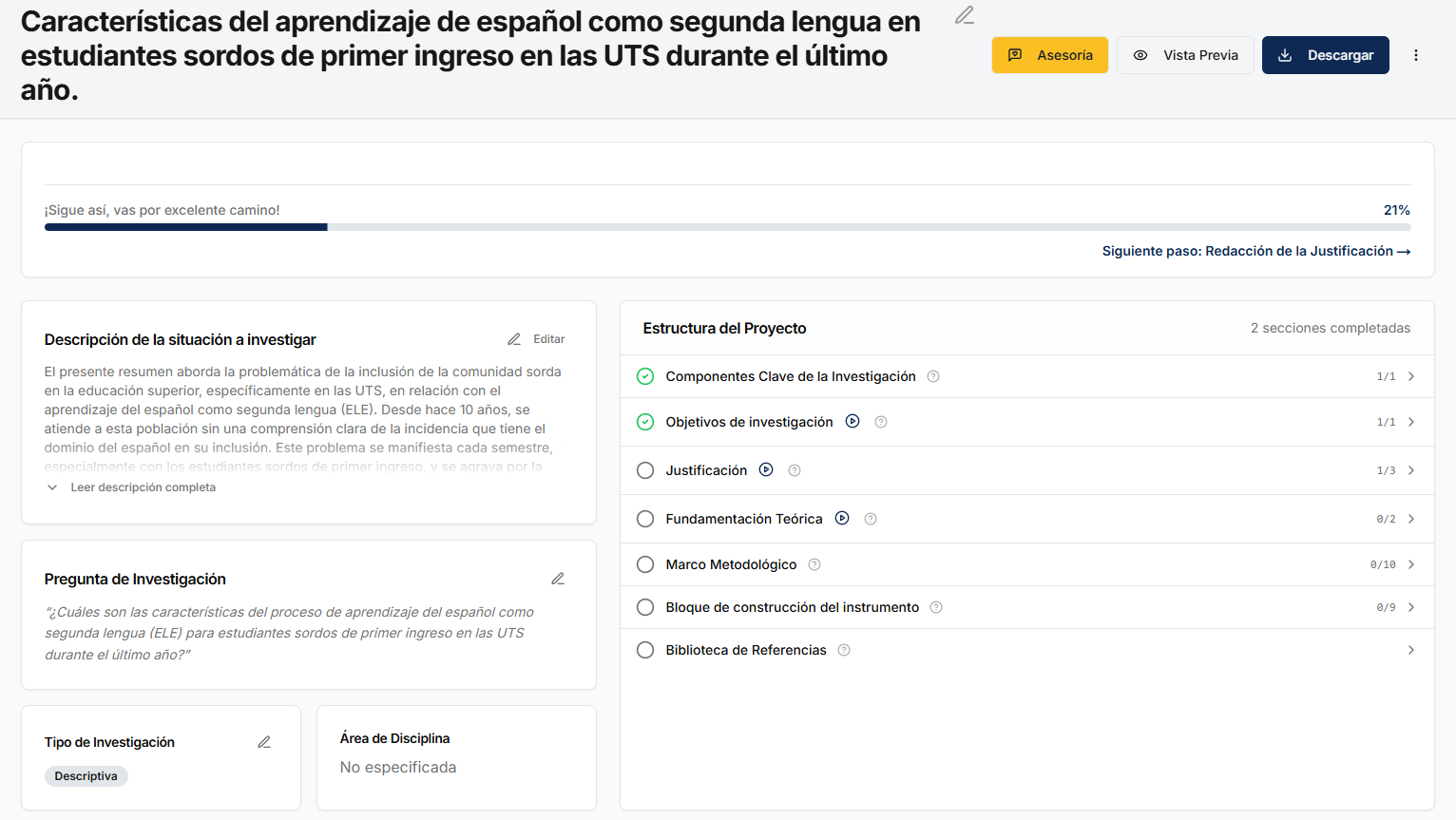This screenshot has width=1456, height=820.
Task: Edit the Pregunta de Investigación pencil icon
Action: [x=558, y=579]
